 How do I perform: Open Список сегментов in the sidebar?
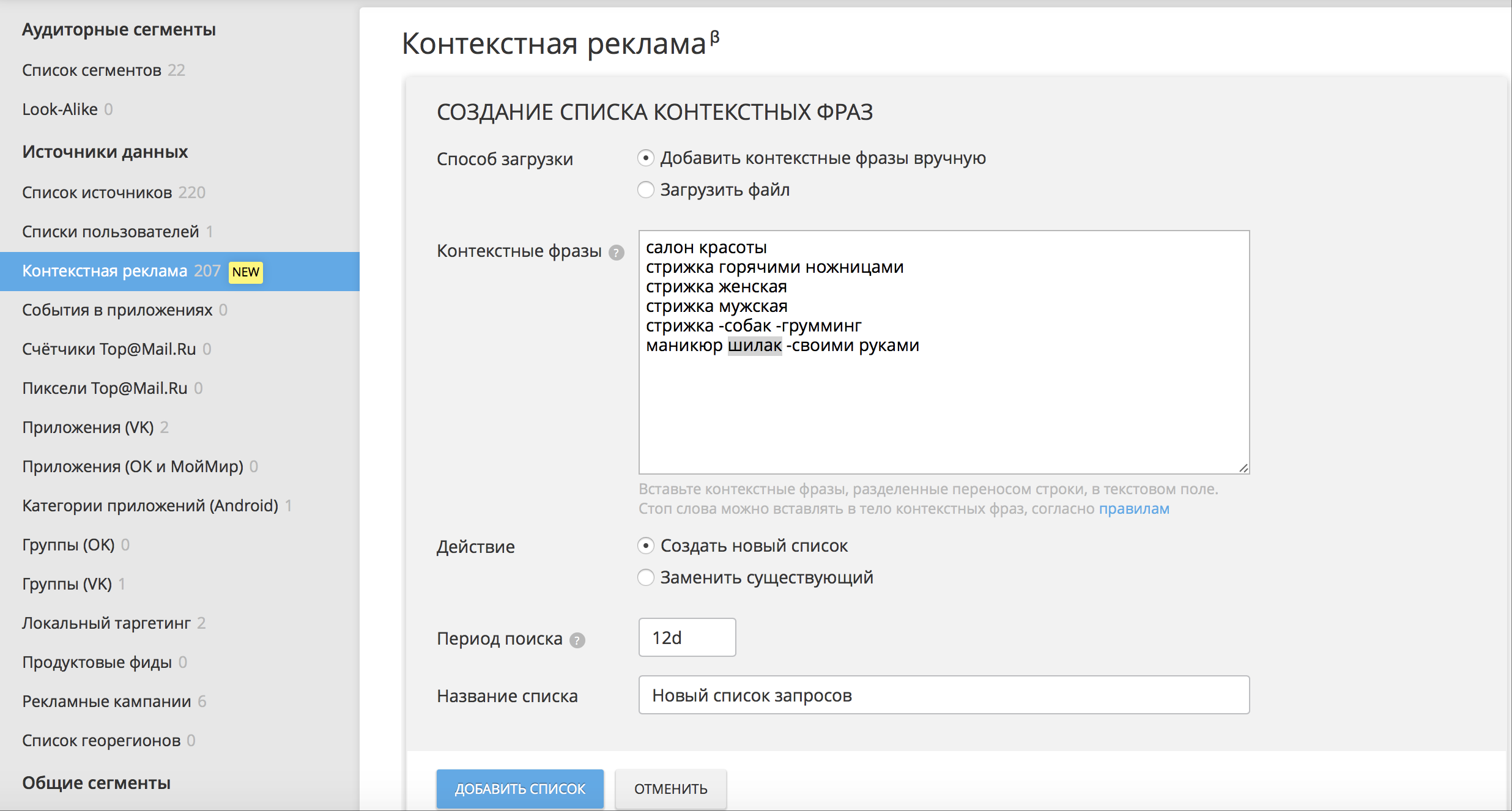(92, 70)
